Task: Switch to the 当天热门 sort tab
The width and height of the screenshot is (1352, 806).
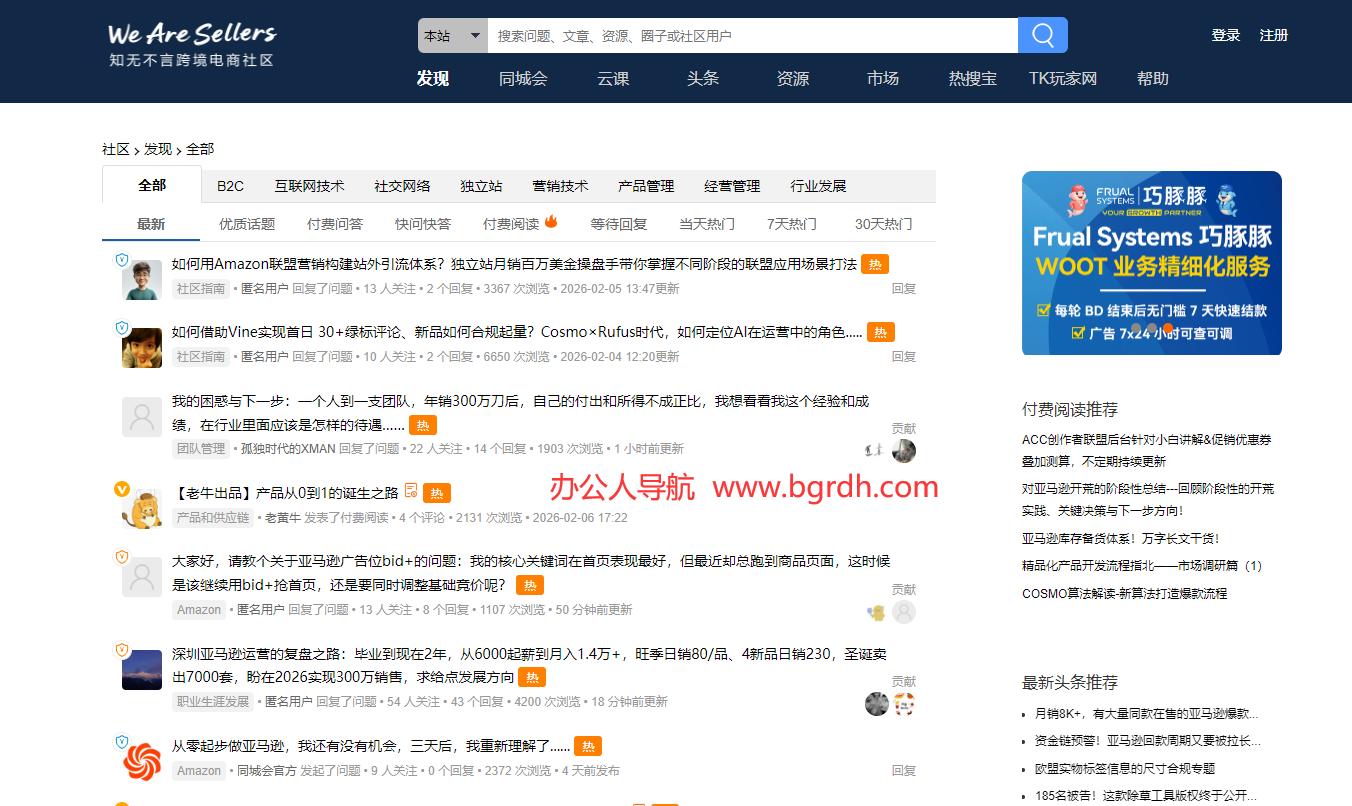Action: coord(707,224)
